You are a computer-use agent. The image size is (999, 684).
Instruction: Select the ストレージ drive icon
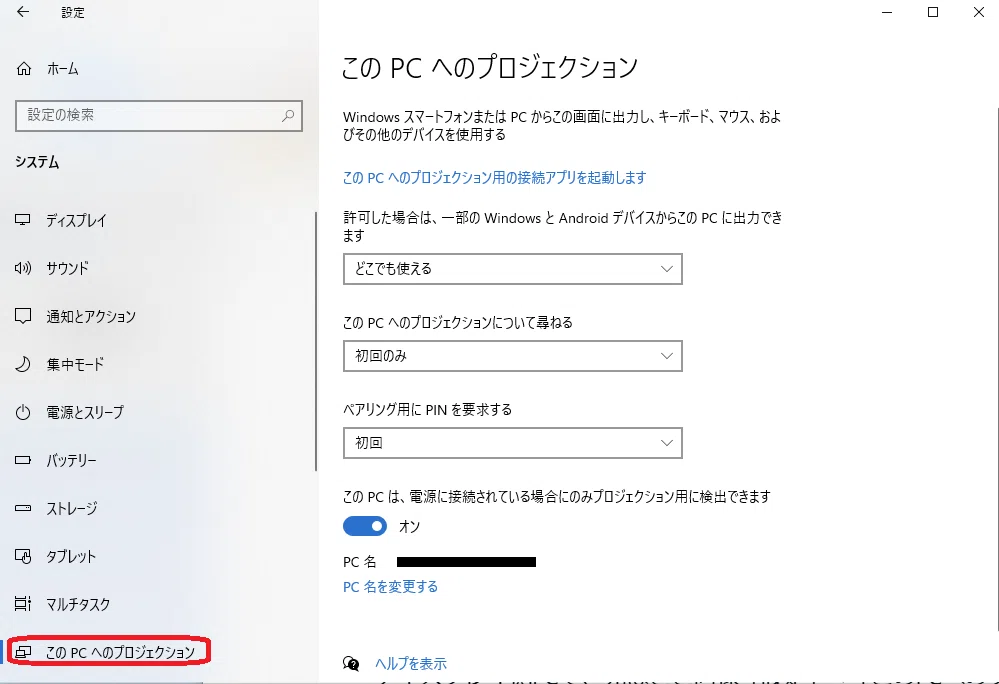tap(23, 508)
